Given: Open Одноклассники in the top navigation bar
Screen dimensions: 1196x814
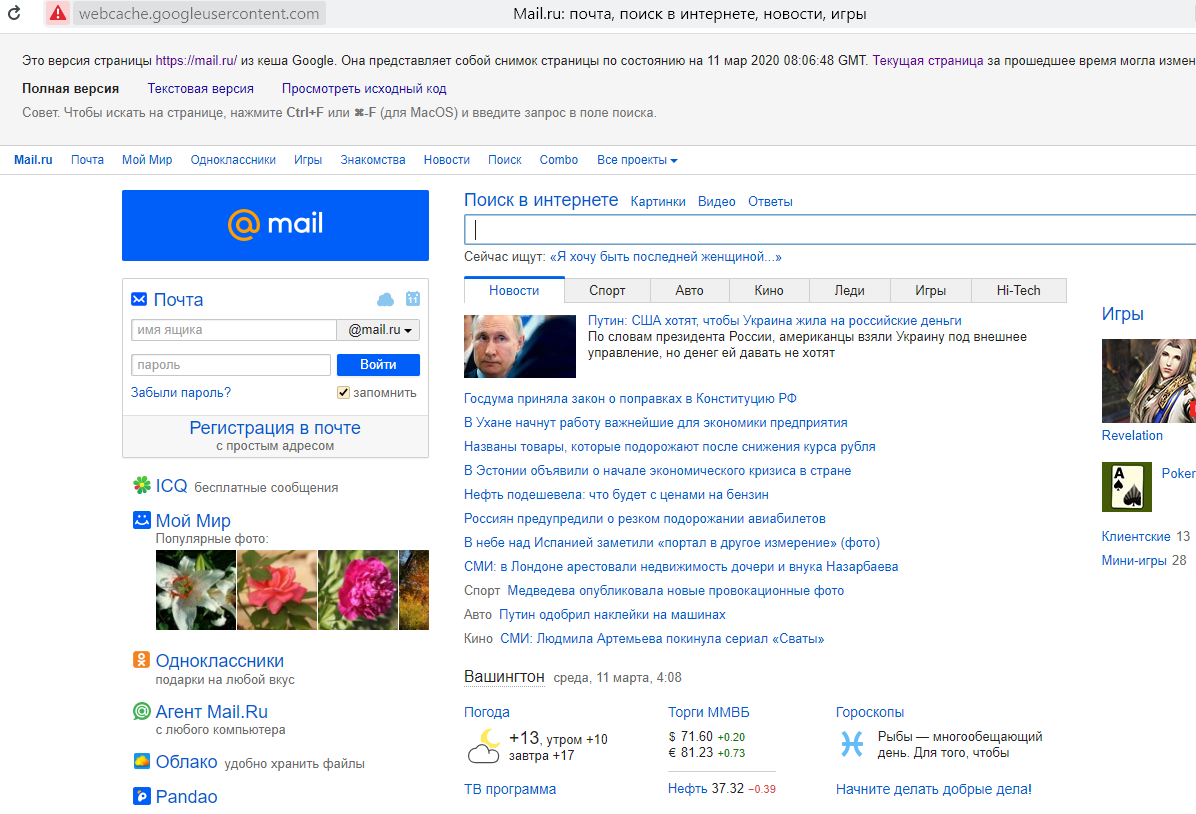Looking at the screenshot, I should 233,159.
